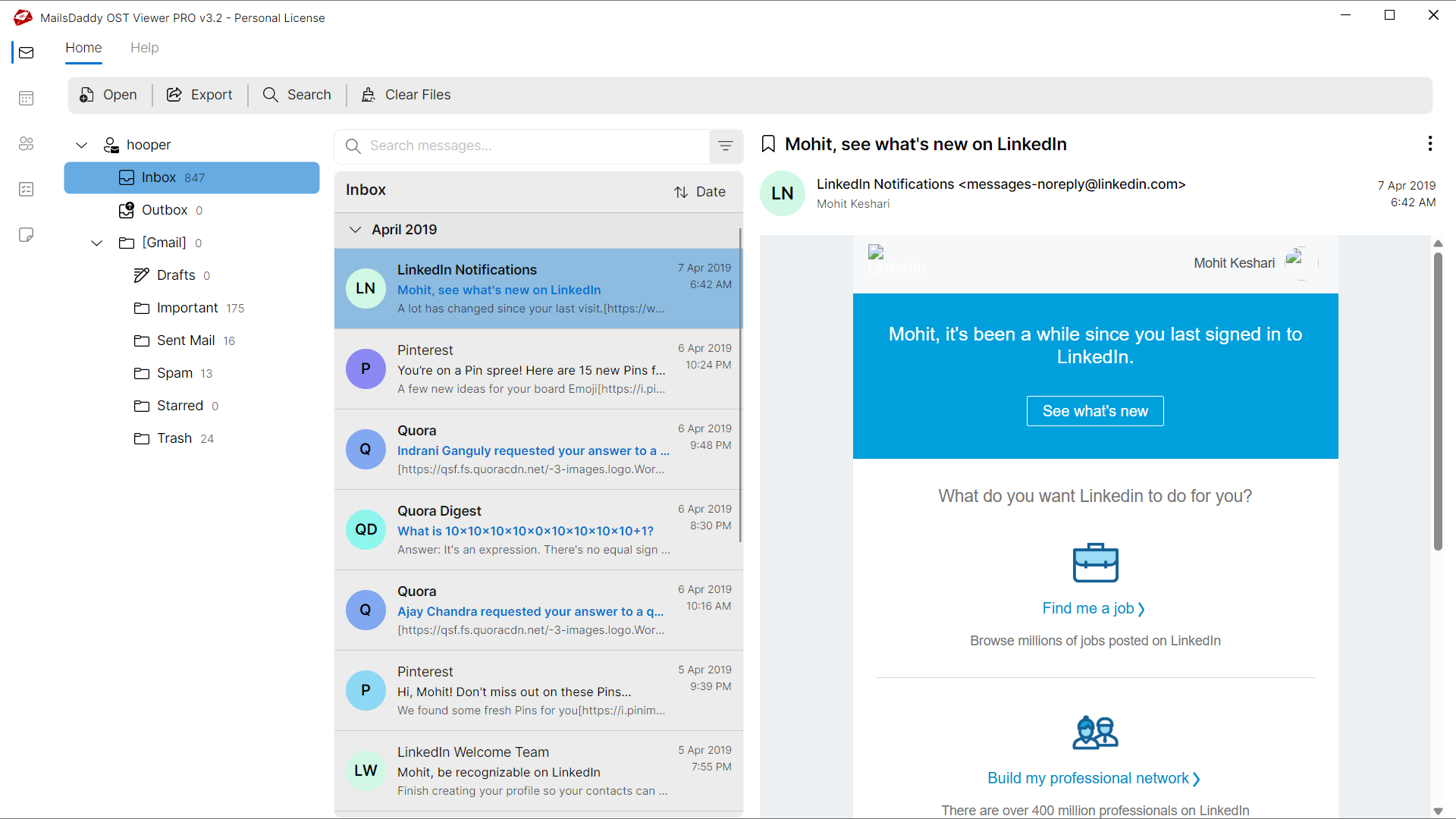This screenshot has width=1456, height=819.
Task: Click the Drafts pencil icon
Action: click(x=141, y=275)
